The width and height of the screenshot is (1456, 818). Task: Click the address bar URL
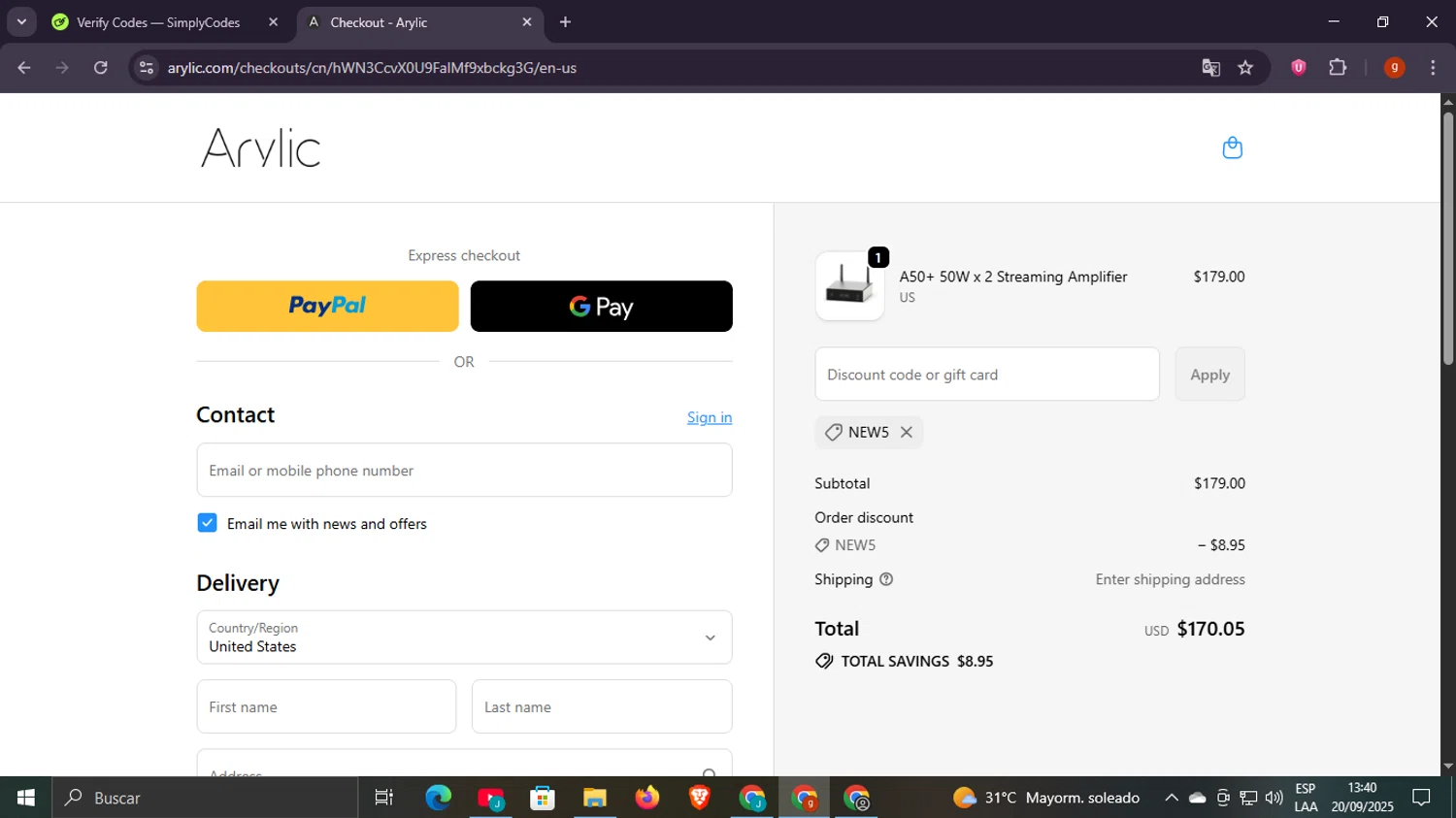click(x=372, y=68)
